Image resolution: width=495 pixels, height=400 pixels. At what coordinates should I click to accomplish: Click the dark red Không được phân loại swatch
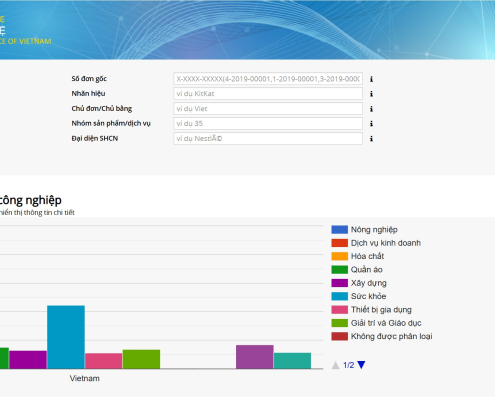point(340,336)
